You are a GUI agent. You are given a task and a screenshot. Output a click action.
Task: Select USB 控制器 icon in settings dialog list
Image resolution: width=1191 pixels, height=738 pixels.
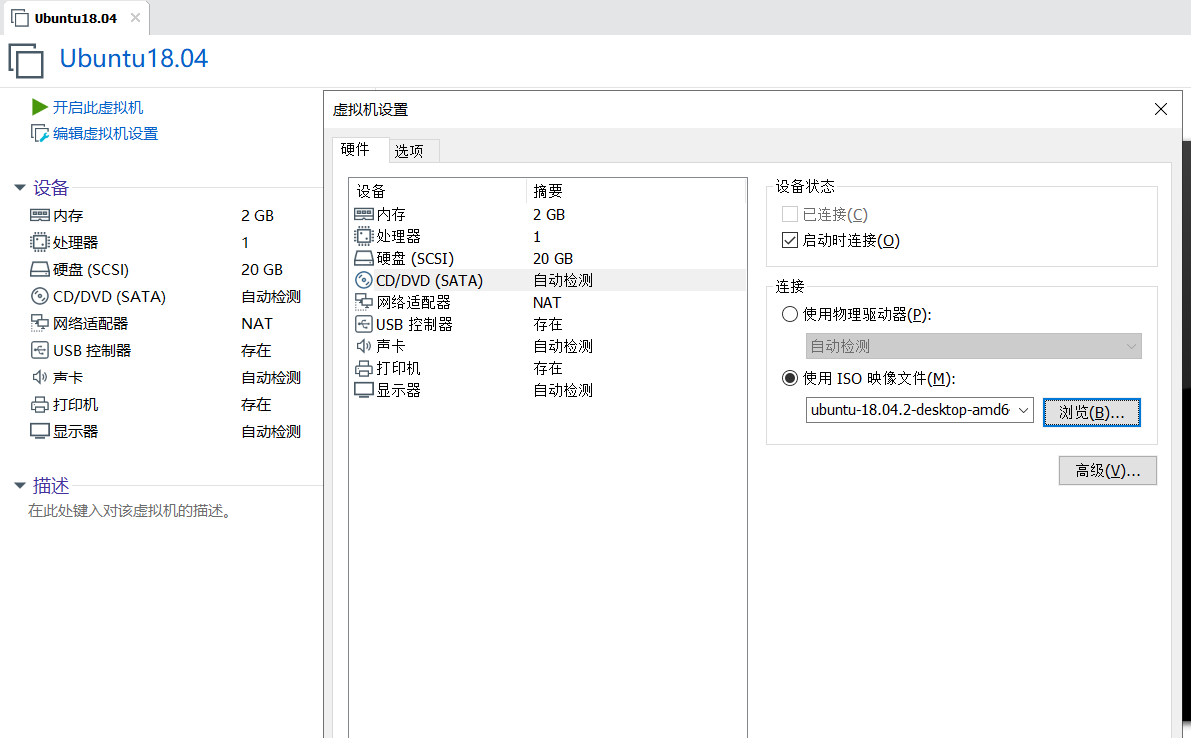coord(364,324)
